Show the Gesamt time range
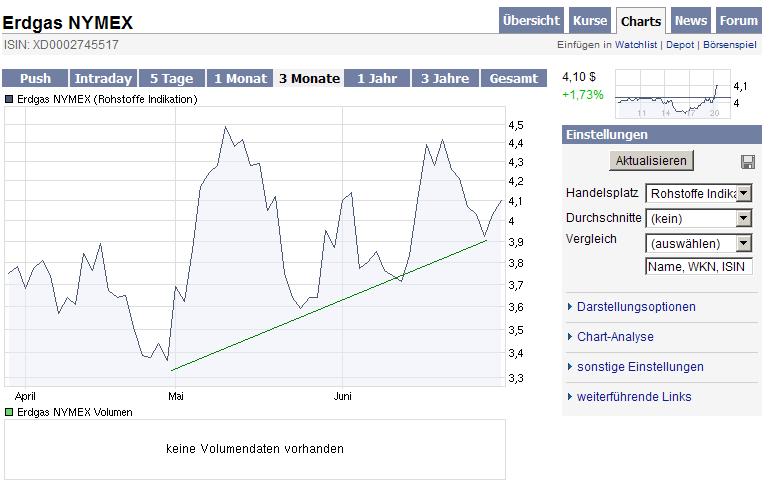771x494 pixels. point(514,78)
